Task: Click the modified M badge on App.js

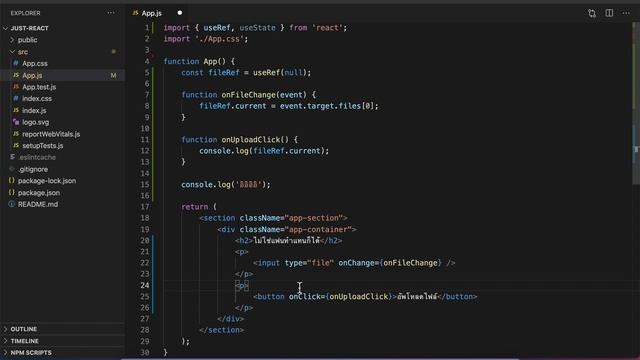Action: click(x=113, y=76)
